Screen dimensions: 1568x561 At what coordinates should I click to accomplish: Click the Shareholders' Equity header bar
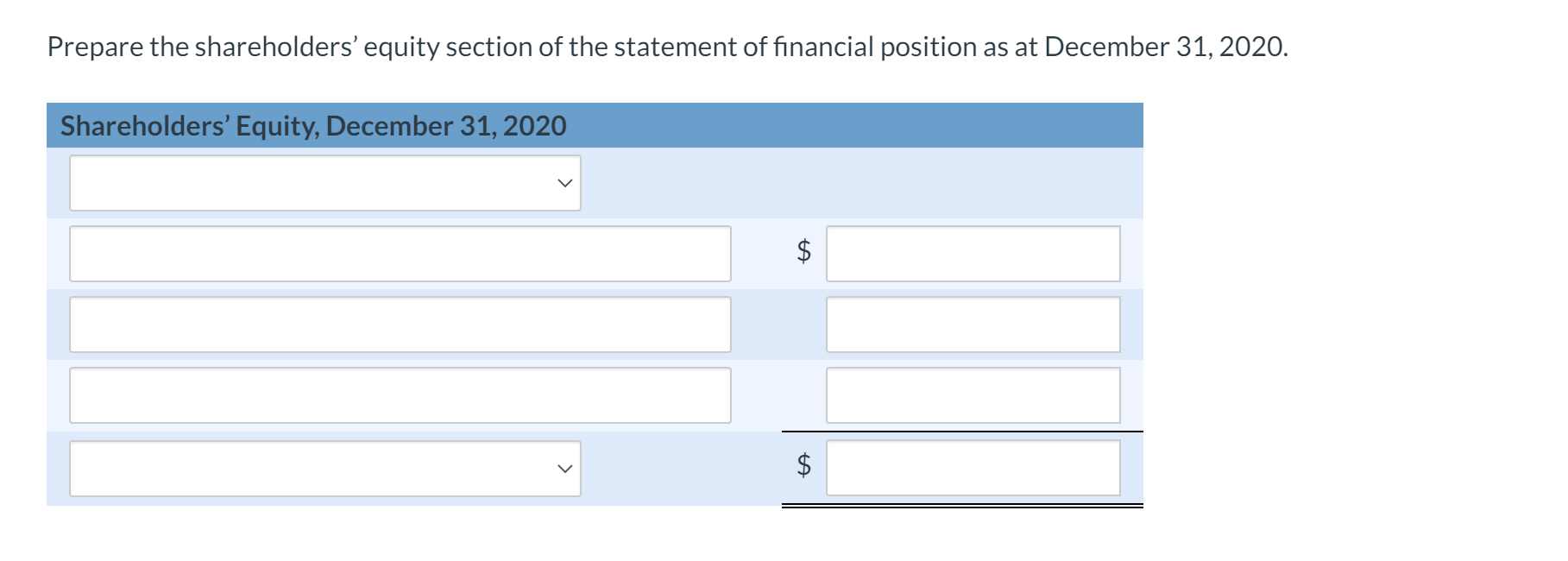coord(595,125)
